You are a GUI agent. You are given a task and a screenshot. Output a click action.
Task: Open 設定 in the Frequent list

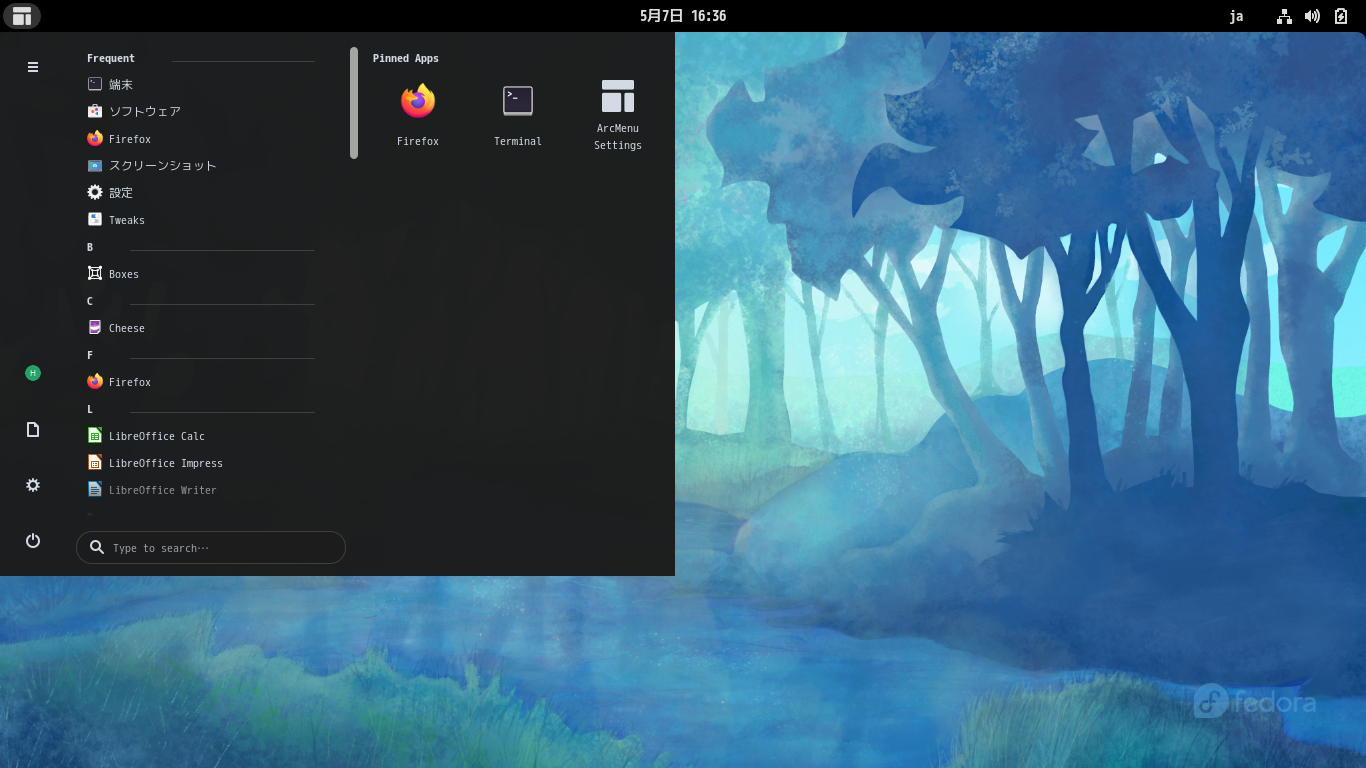coord(201,193)
